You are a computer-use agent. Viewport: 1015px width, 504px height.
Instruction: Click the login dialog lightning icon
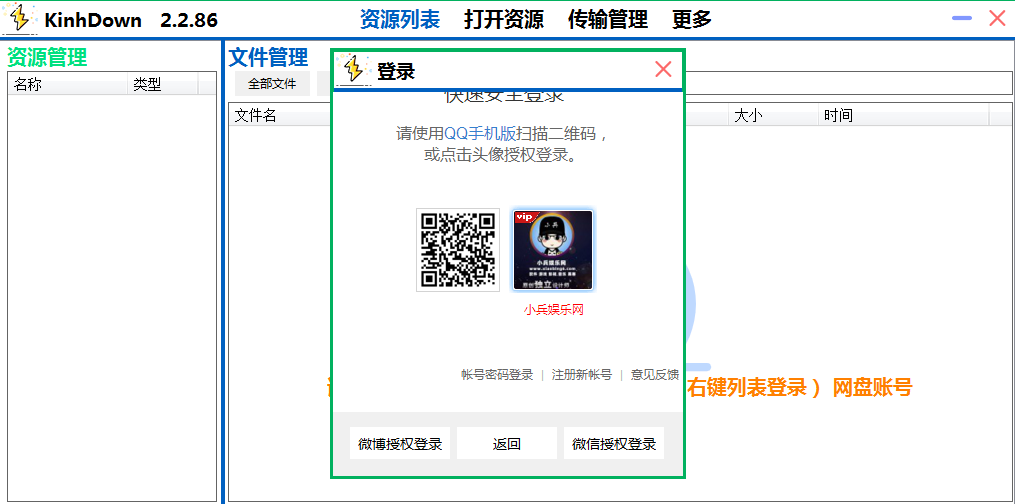tap(354, 69)
